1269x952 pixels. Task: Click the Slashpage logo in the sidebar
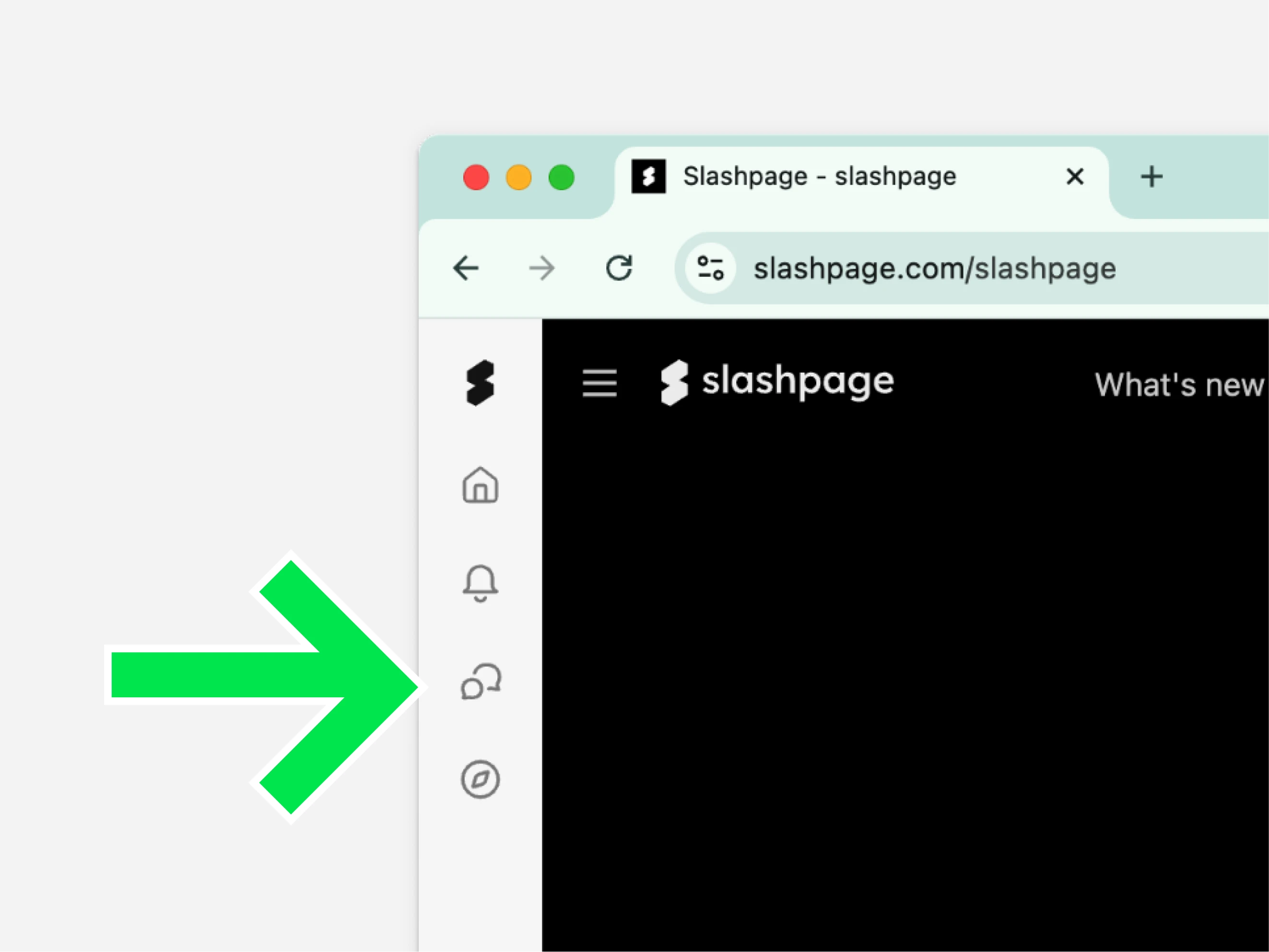480,383
